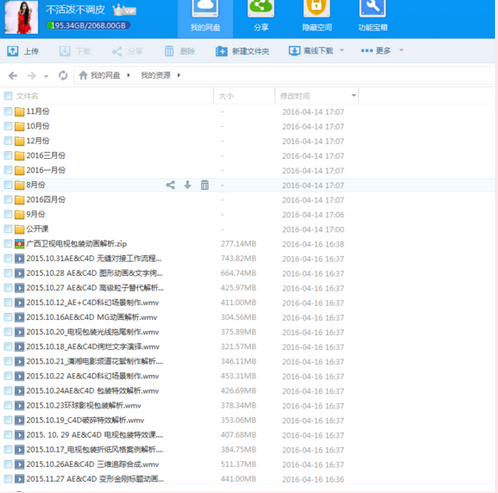Sort by 文件名 column header
The height and width of the screenshot is (493, 498).
[x=27, y=96]
